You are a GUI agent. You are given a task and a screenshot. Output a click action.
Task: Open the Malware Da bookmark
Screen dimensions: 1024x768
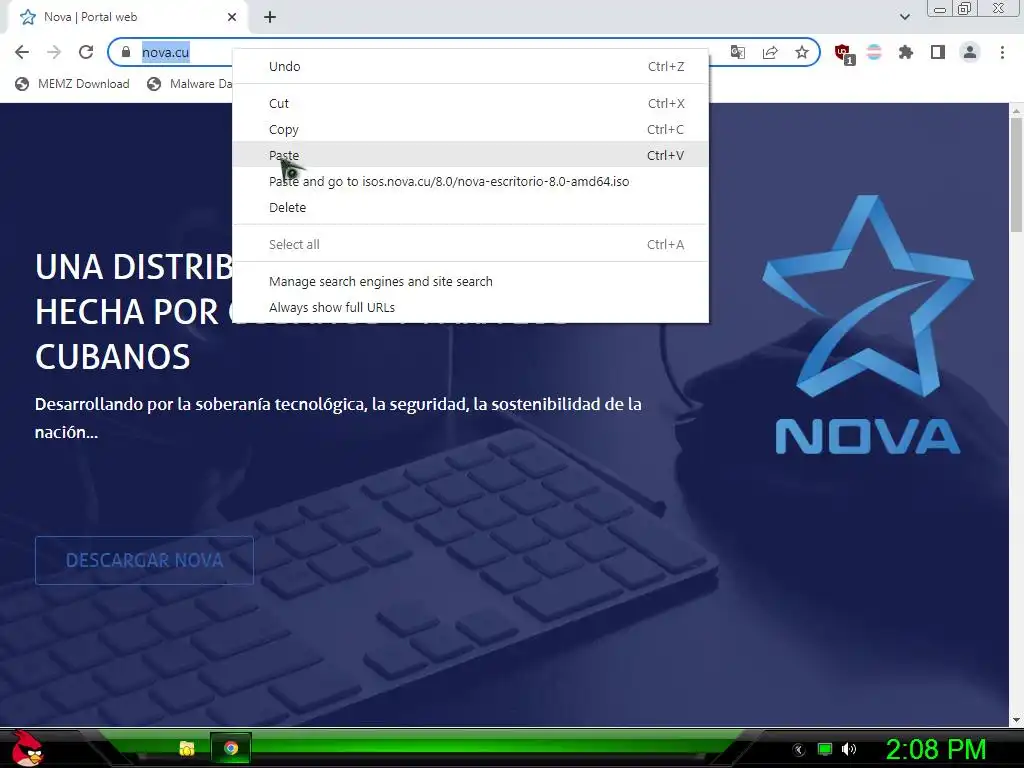tap(189, 84)
